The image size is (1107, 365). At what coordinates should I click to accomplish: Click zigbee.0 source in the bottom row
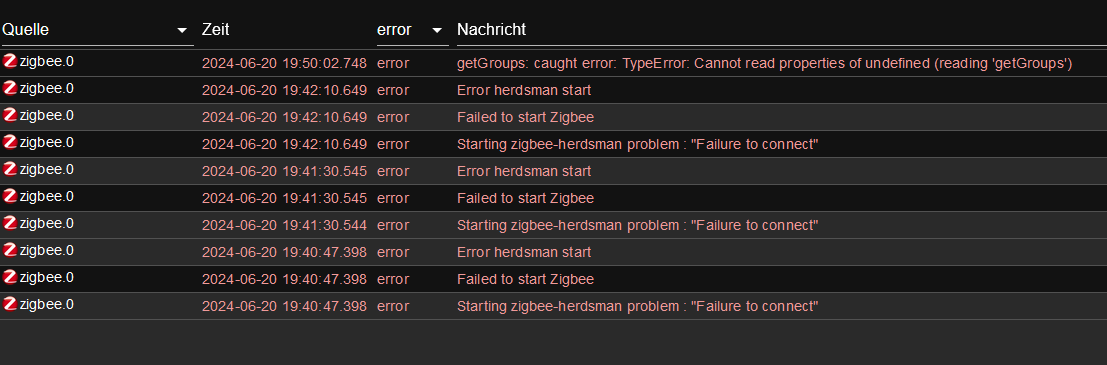point(47,304)
